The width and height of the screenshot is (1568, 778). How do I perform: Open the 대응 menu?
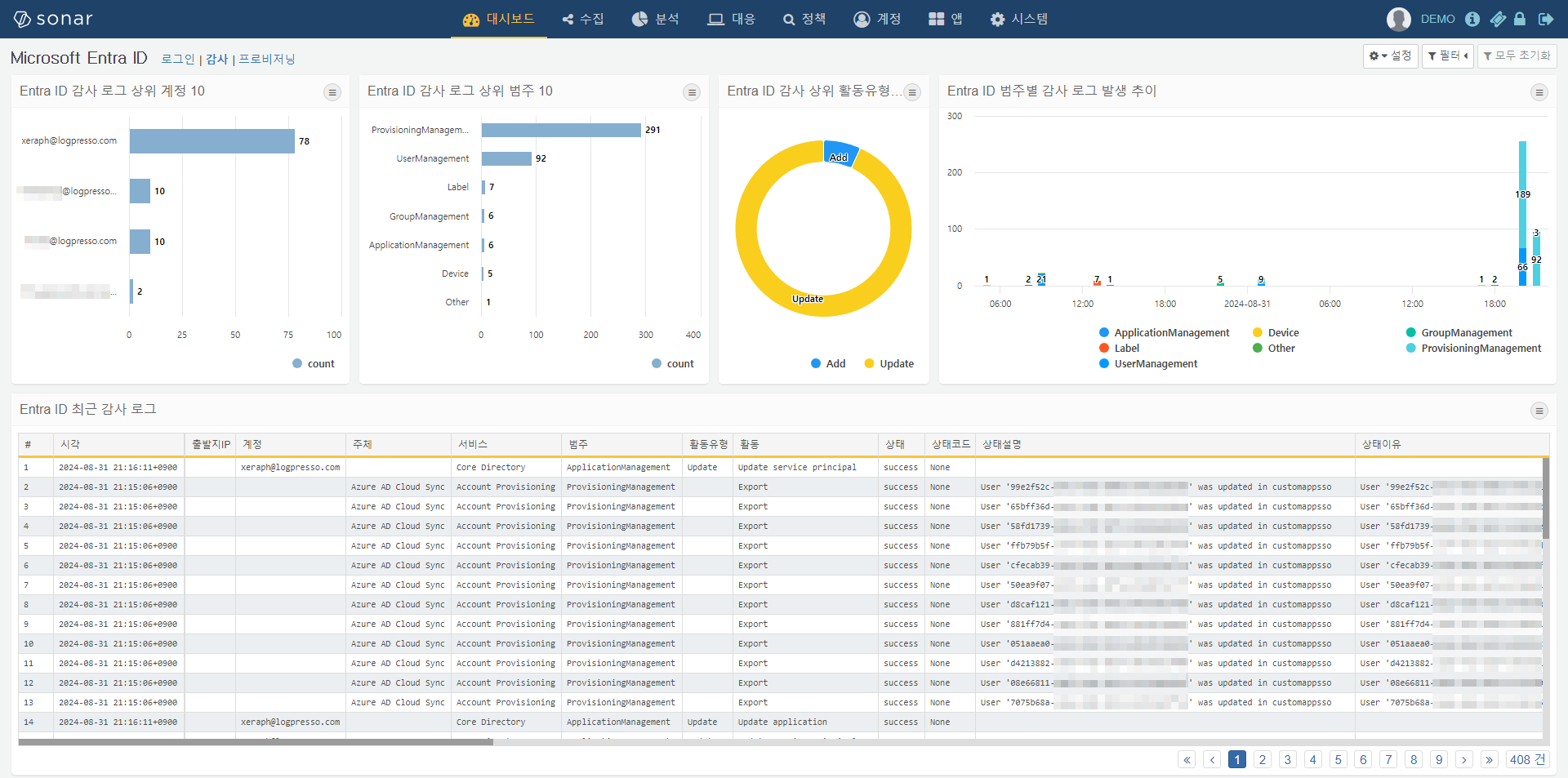tap(732, 19)
